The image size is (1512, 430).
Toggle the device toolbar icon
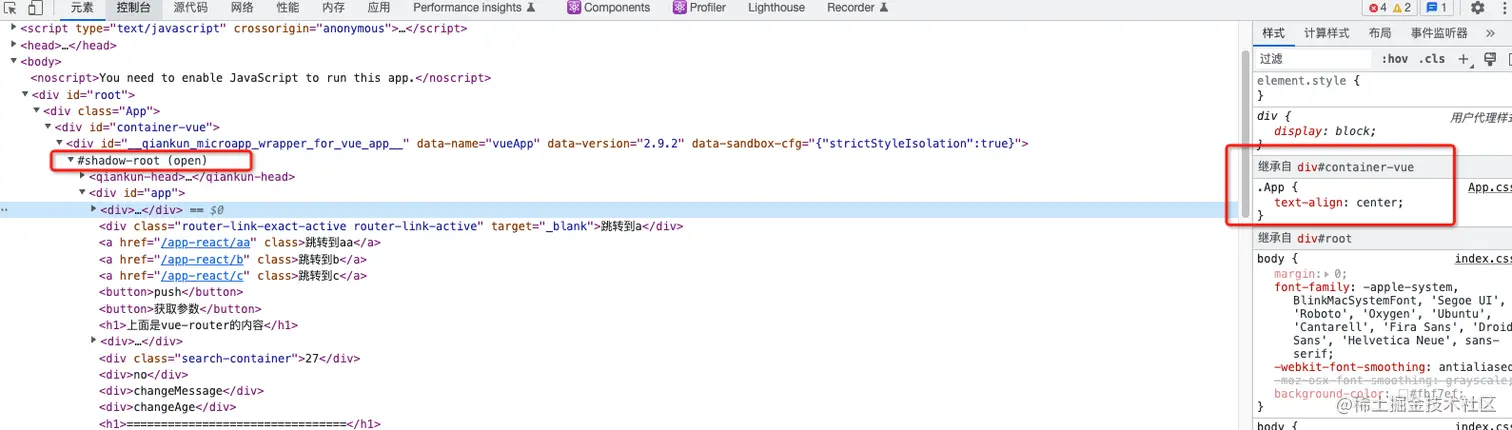36,8
